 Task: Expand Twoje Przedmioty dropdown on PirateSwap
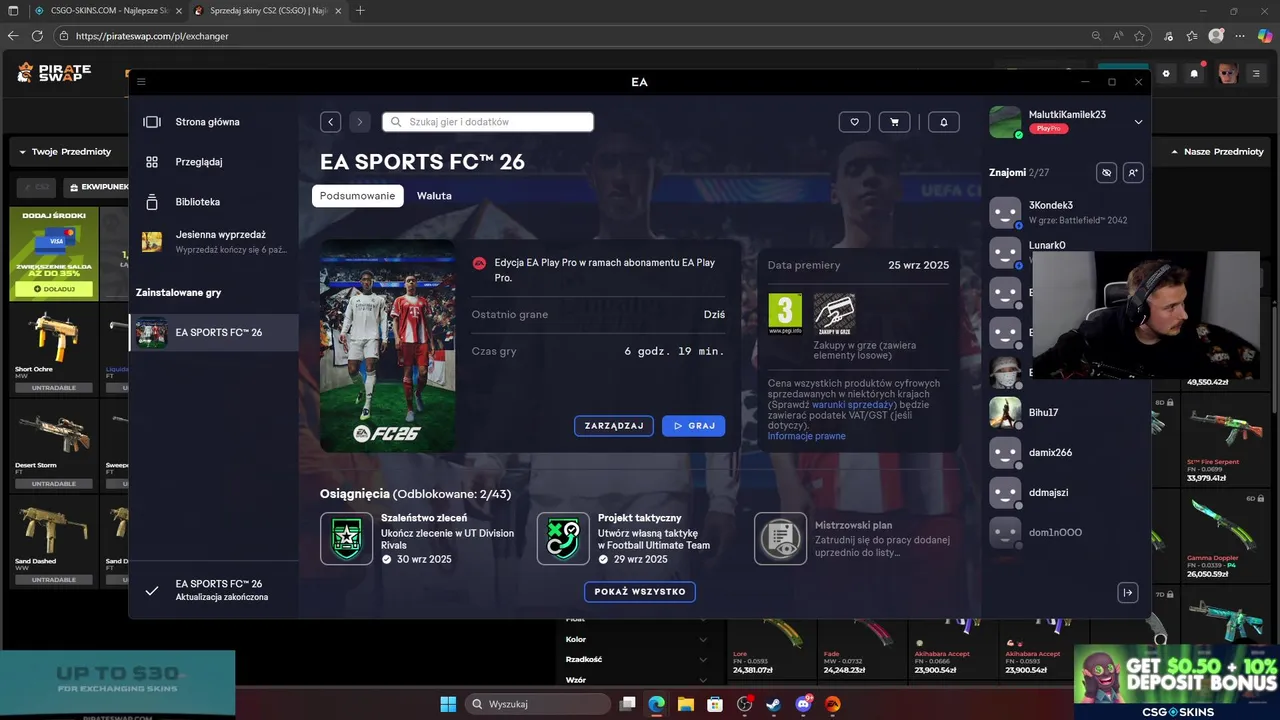(x=68, y=152)
